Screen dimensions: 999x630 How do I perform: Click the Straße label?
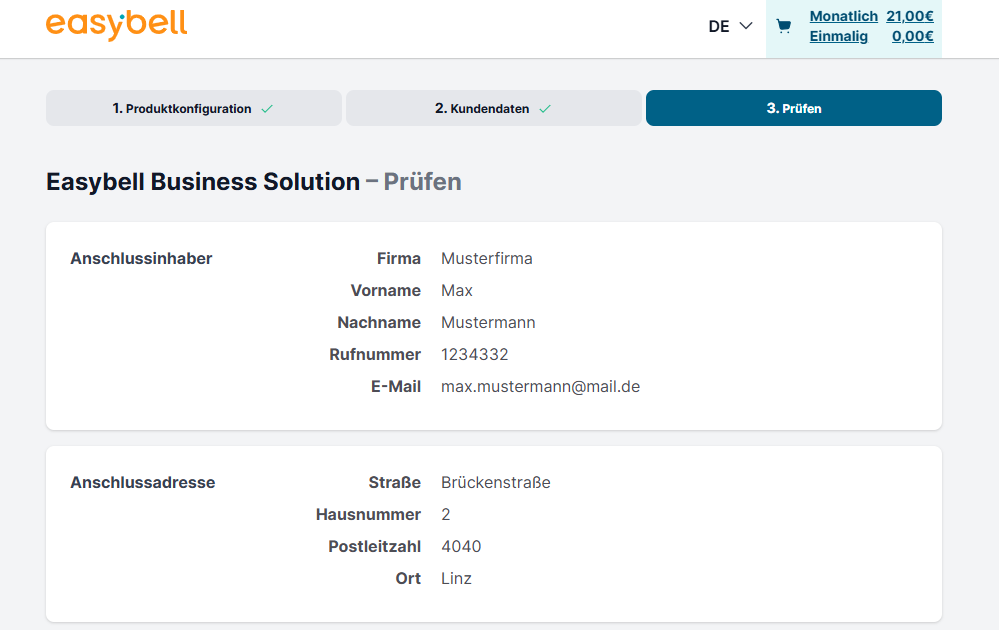(x=394, y=482)
